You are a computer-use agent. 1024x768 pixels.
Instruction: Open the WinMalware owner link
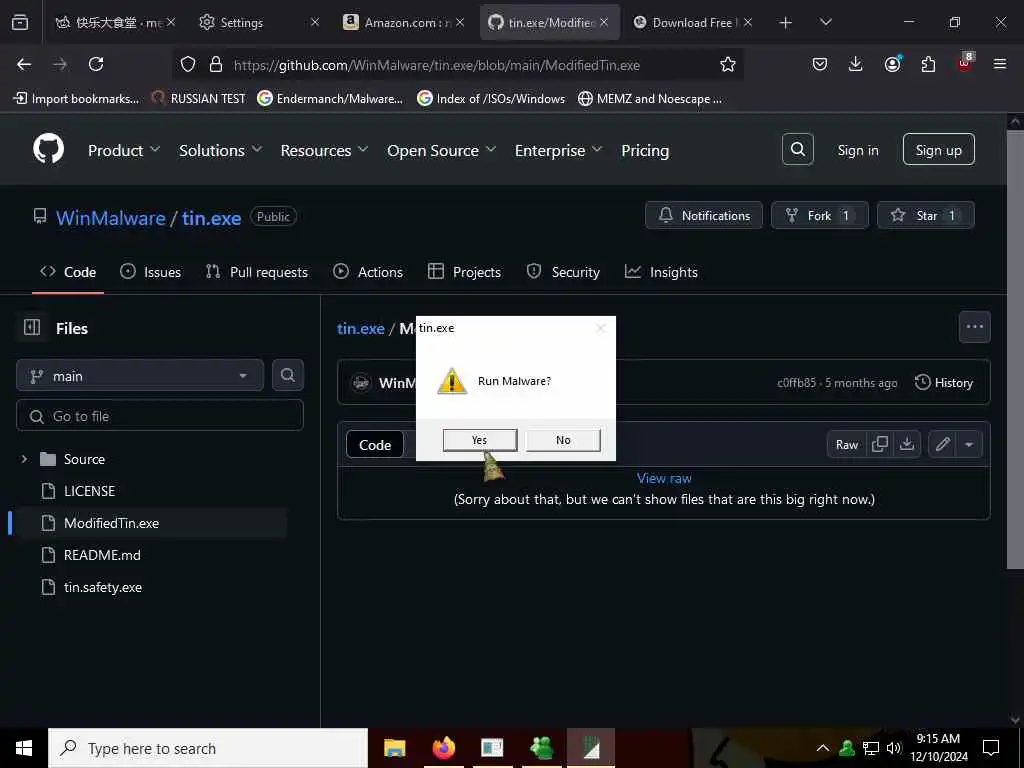click(x=110, y=217)
